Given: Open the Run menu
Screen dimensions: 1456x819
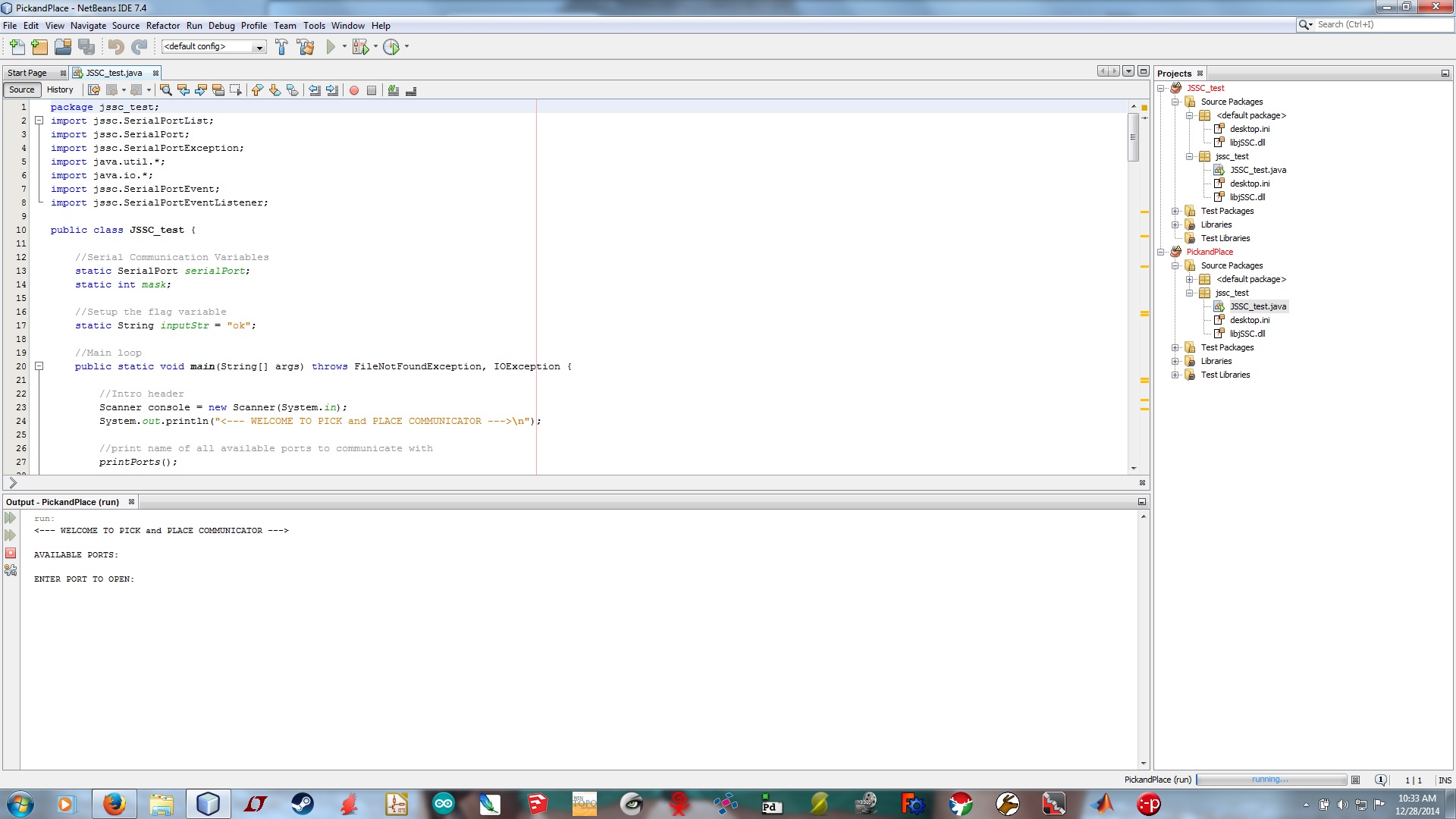Looking at the screenshot, I should pos(193,25).
